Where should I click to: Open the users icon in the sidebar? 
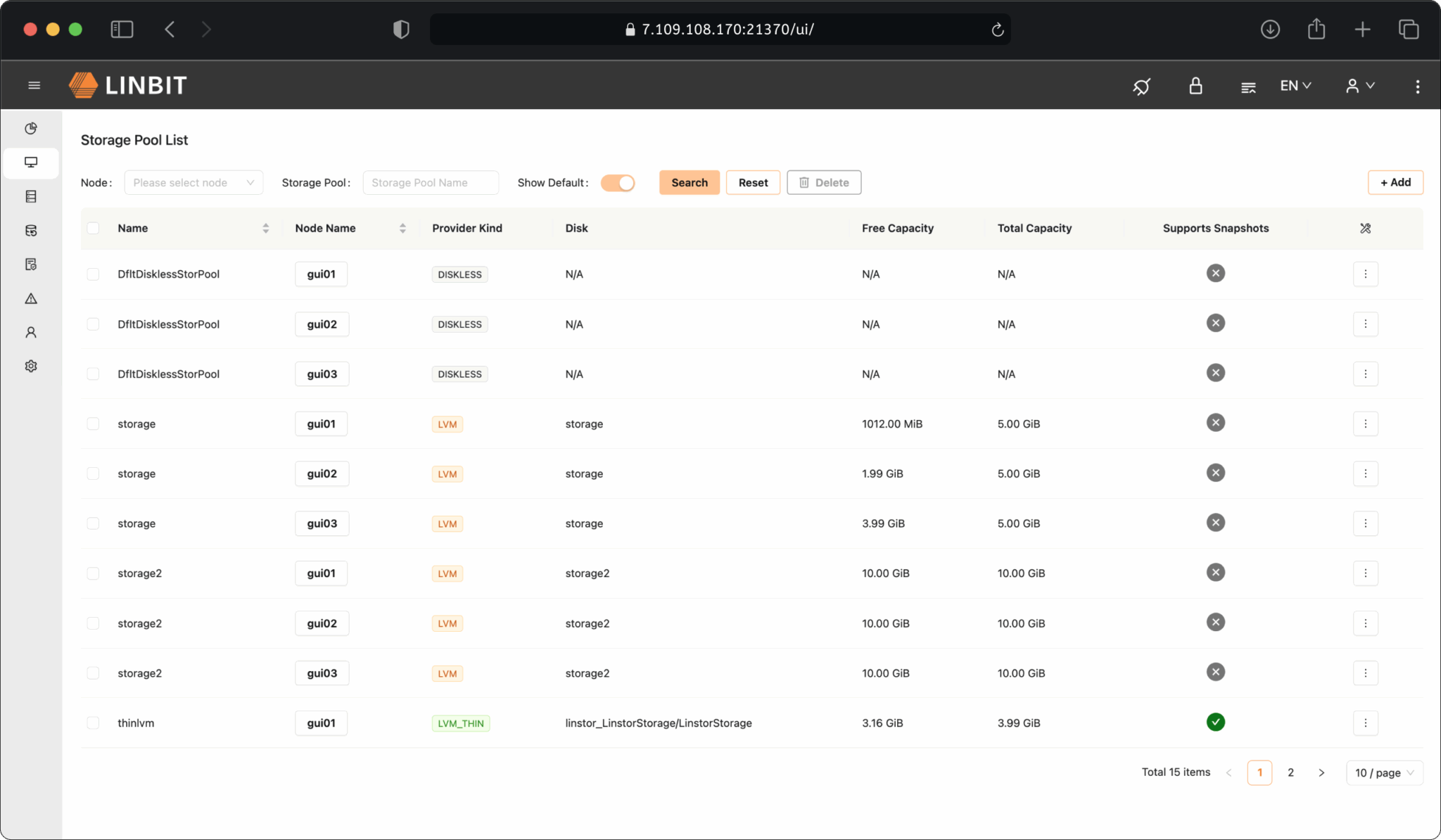coord(31,332)
